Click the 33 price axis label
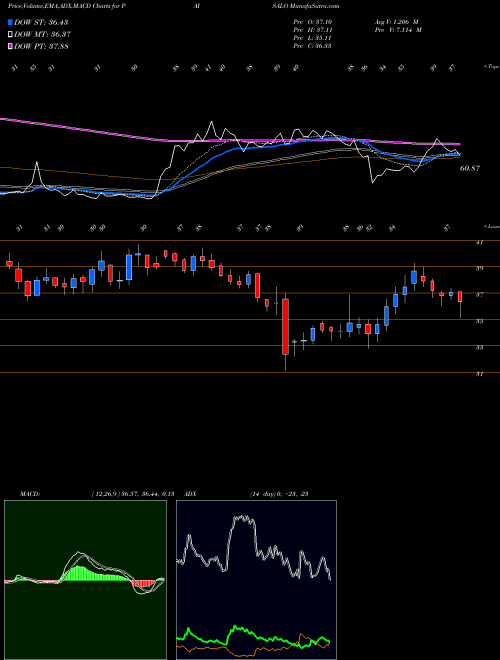Image resolution: width=500 pixels, height=660 pixels. click(479, 347)
